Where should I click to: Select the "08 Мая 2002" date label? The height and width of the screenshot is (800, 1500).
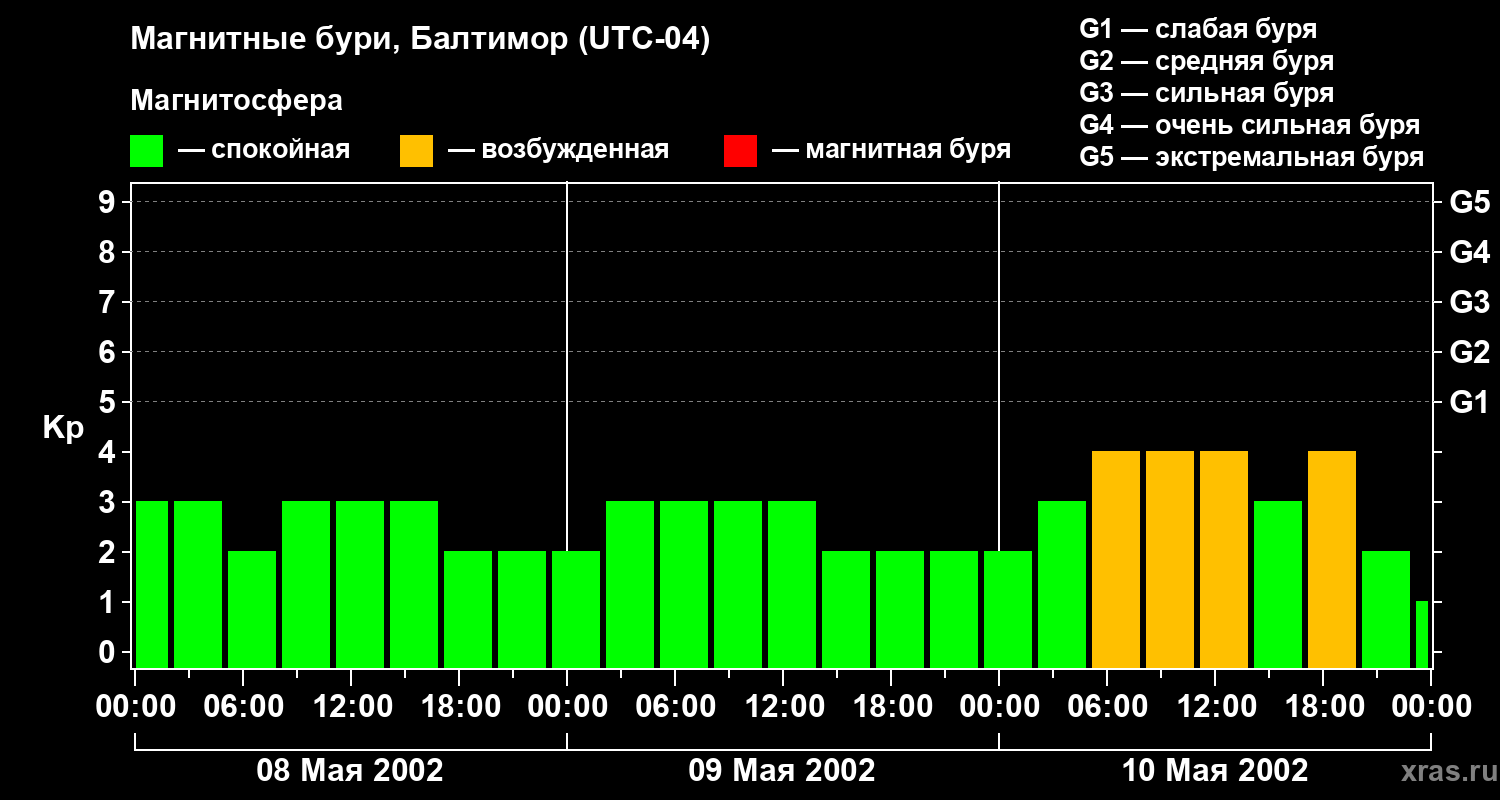coord(350,771)
